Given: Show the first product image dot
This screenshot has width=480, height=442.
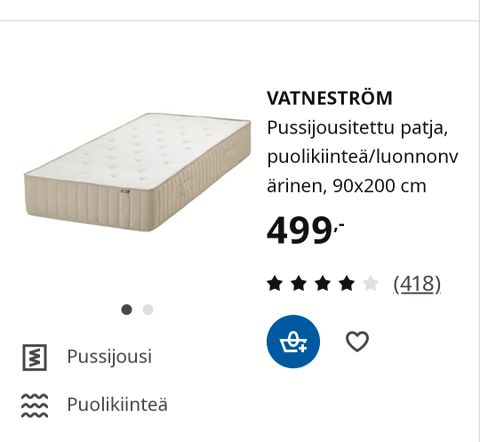Looking at the screenshot, I should (127, 310).
